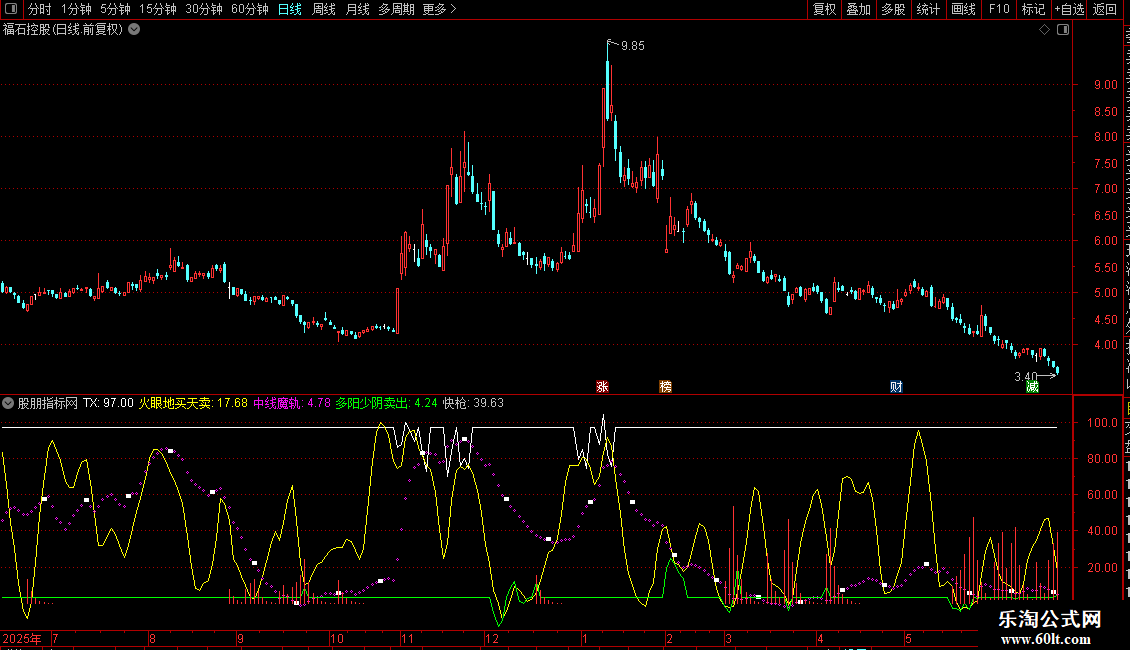Open the 多股 multi-stock view
1130x650 pixels.
tap(893, 9)
